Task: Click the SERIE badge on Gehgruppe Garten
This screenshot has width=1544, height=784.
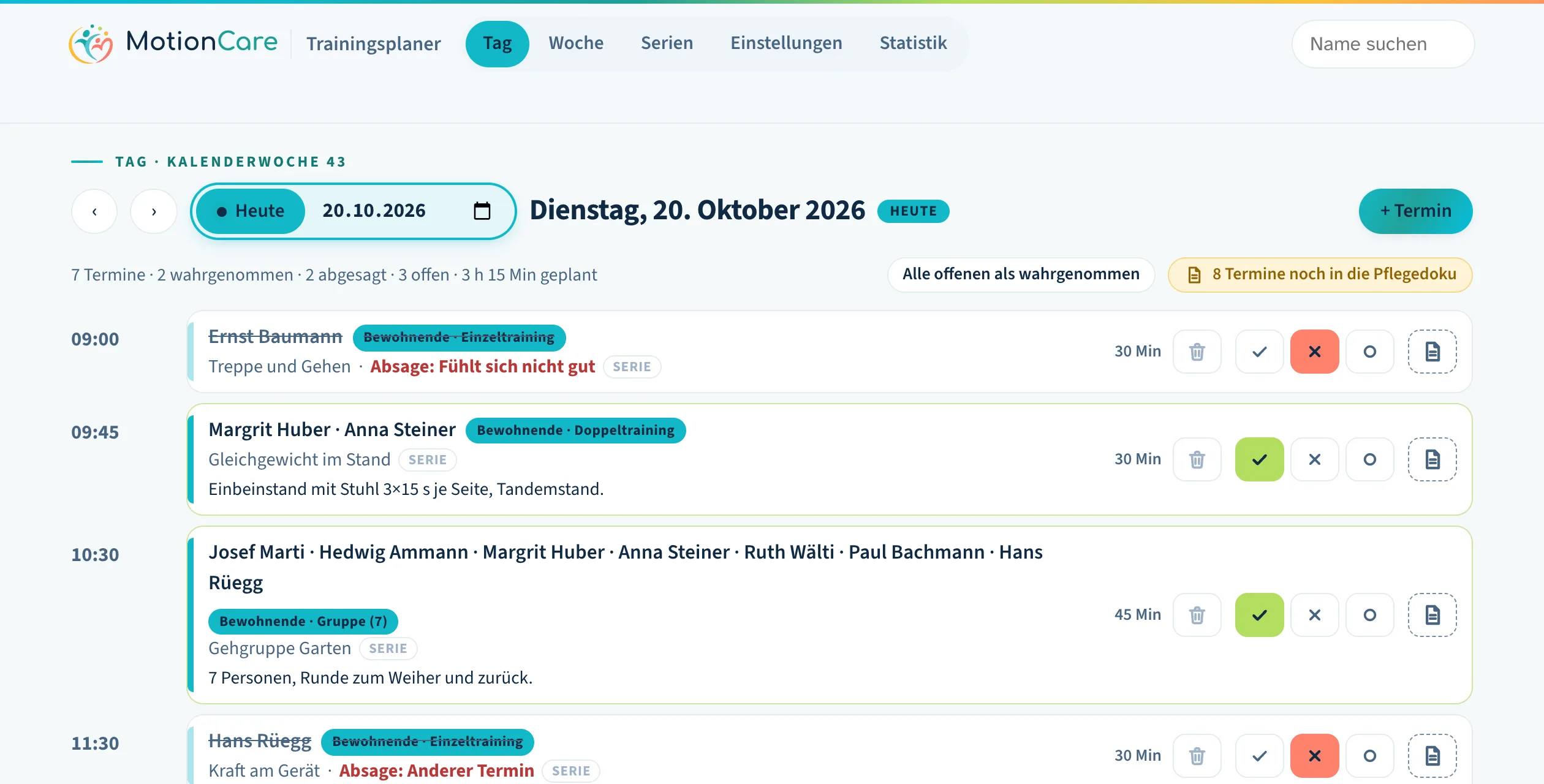Action: click(388, 649)
